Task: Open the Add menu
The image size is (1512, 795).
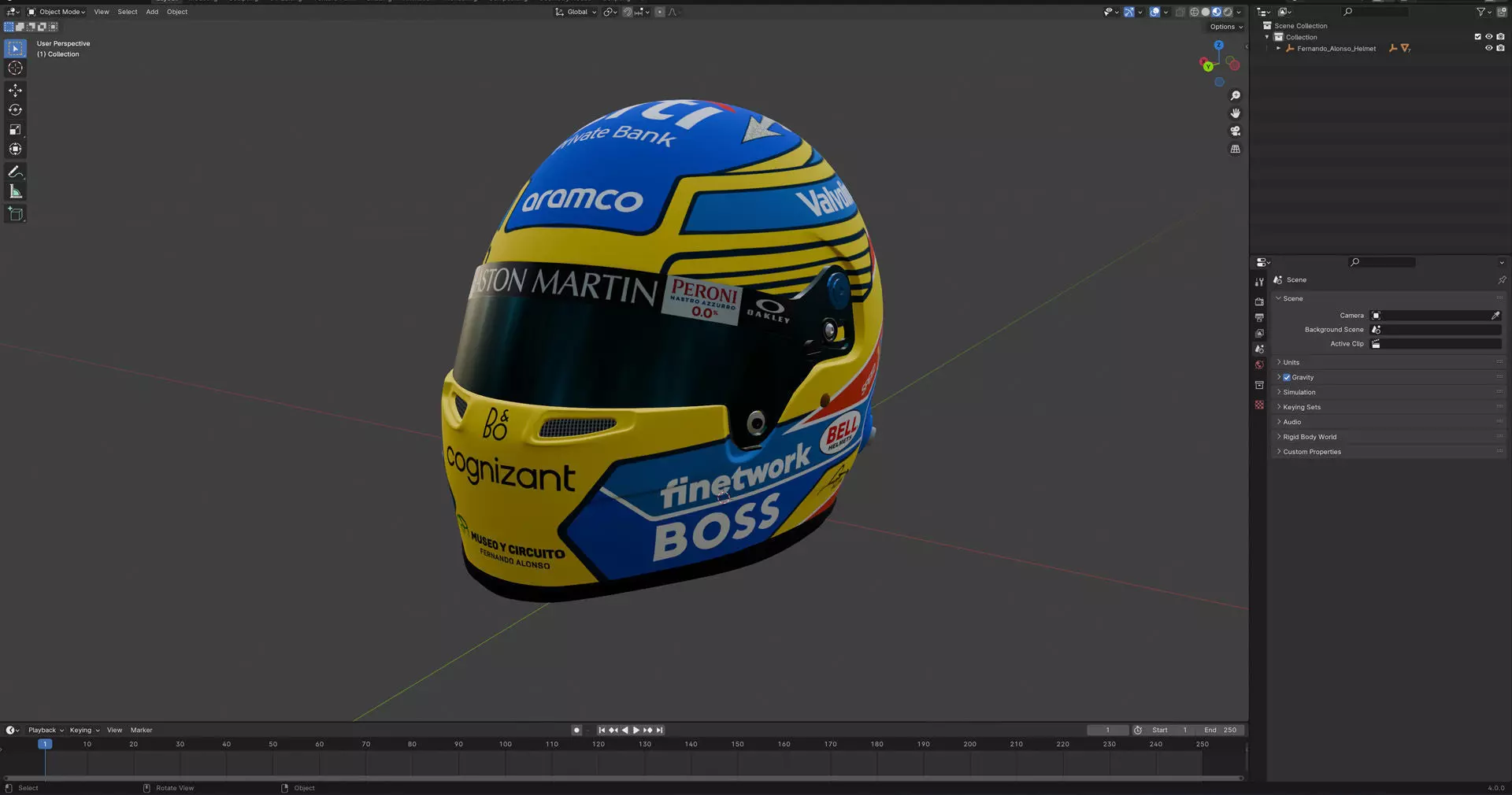Action: point(152,12)
